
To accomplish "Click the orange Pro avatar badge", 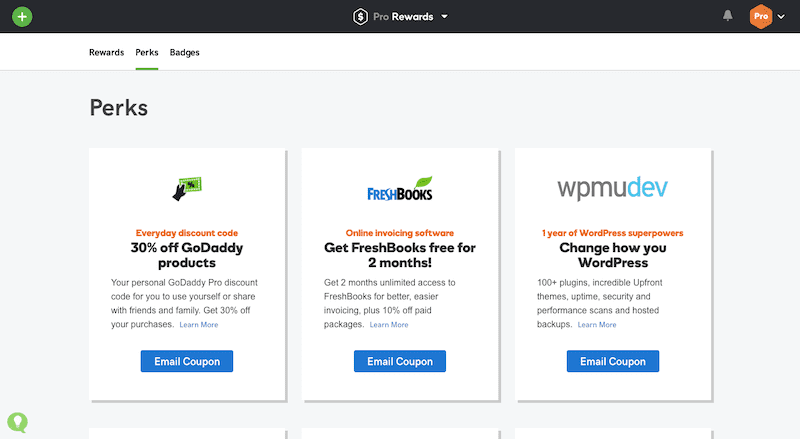I will coord(761,16).
